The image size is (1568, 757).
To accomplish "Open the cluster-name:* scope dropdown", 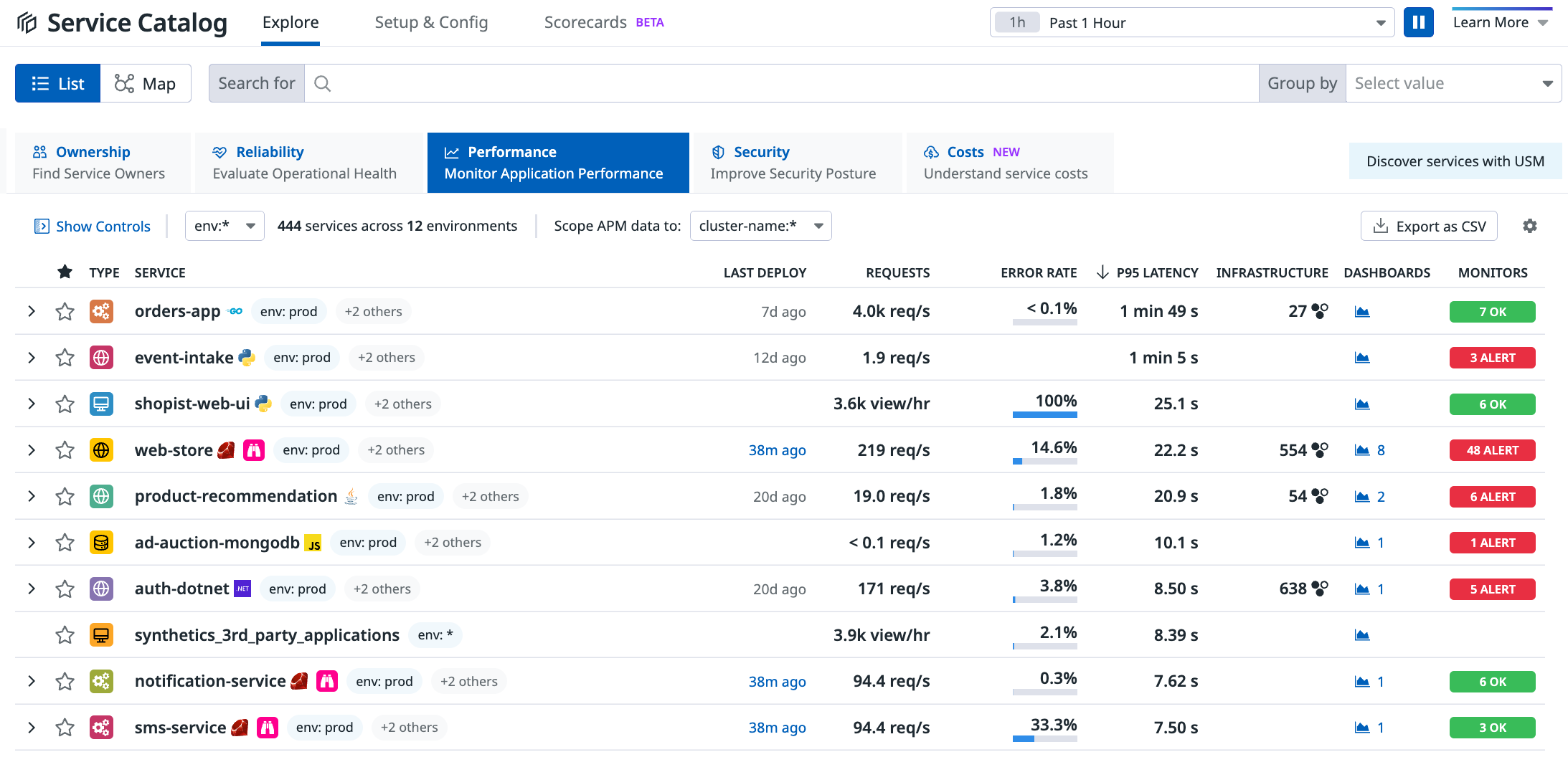I will [x=760, y=226].
